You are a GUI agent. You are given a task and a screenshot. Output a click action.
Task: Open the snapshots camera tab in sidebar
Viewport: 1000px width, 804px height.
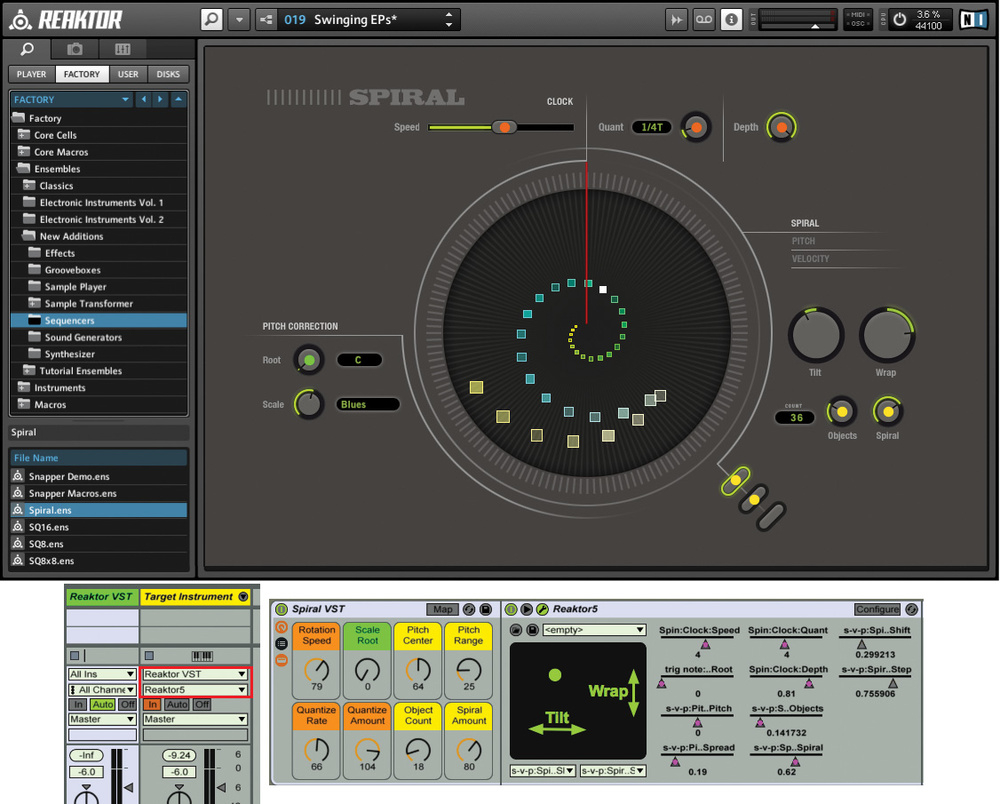pos(75,49)
